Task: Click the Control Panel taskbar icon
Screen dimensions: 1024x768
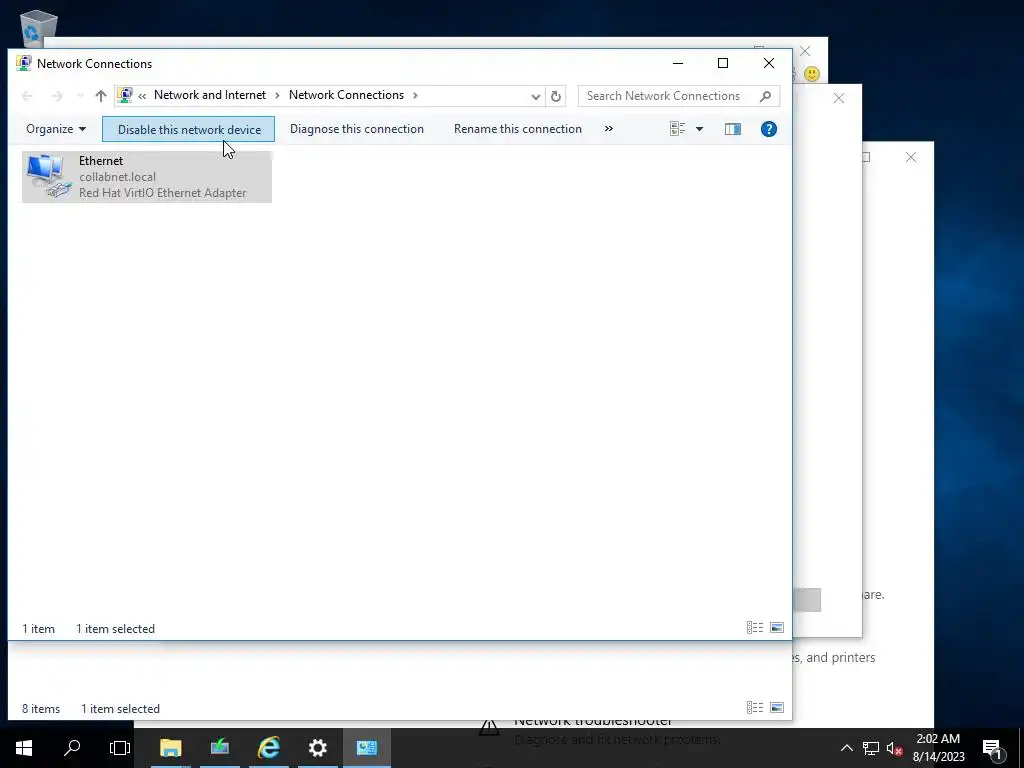Action: coord(366,748)
